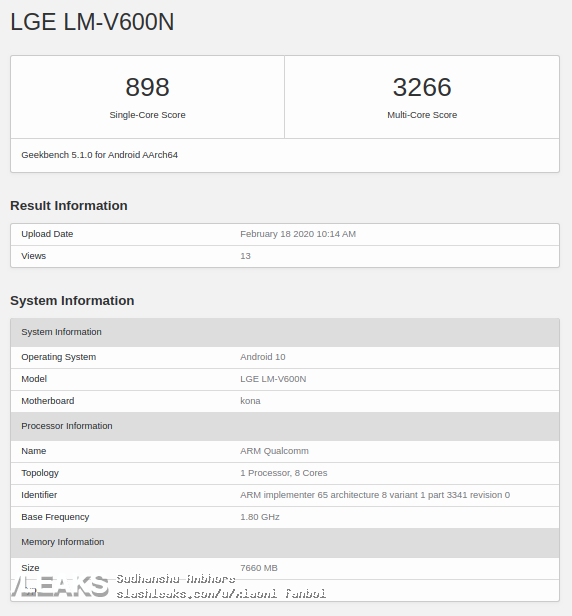Image resolution: width=572 pixels, height=616 pixels.
Task: Click the LGE LM-V600N page title
Action: point(92,22)
